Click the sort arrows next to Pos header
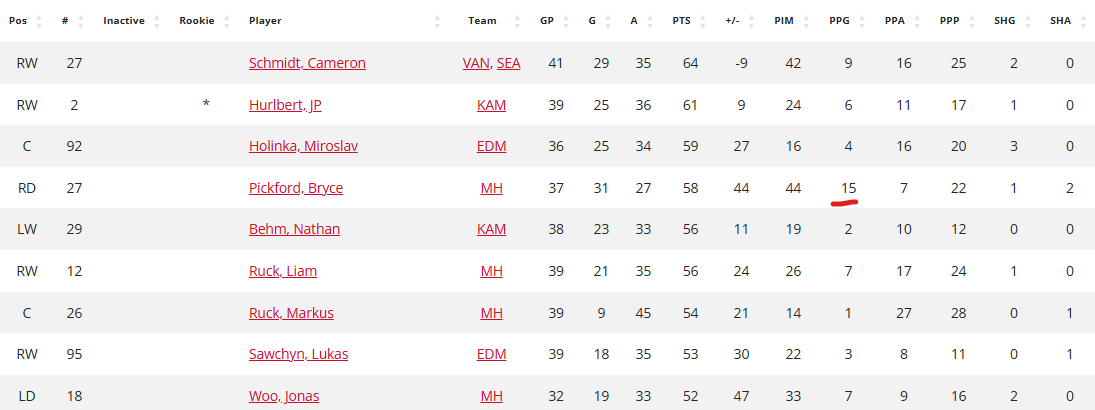Screen dimensions: 1095x410 [38, 21]
